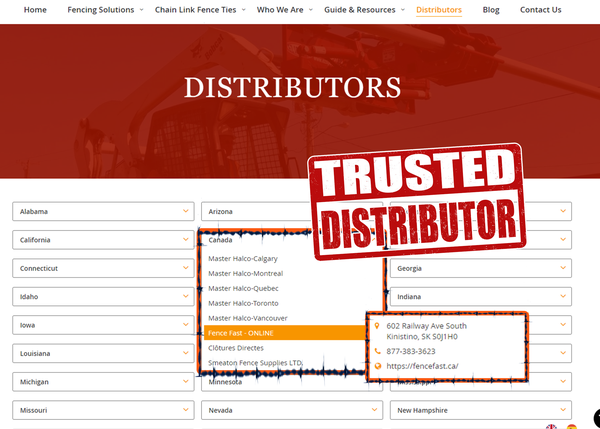This screenshot has width=600, height=429.
Task: Expand the New Hampshire dropdown
Action: pyautogui.click(x=481, y=410)
